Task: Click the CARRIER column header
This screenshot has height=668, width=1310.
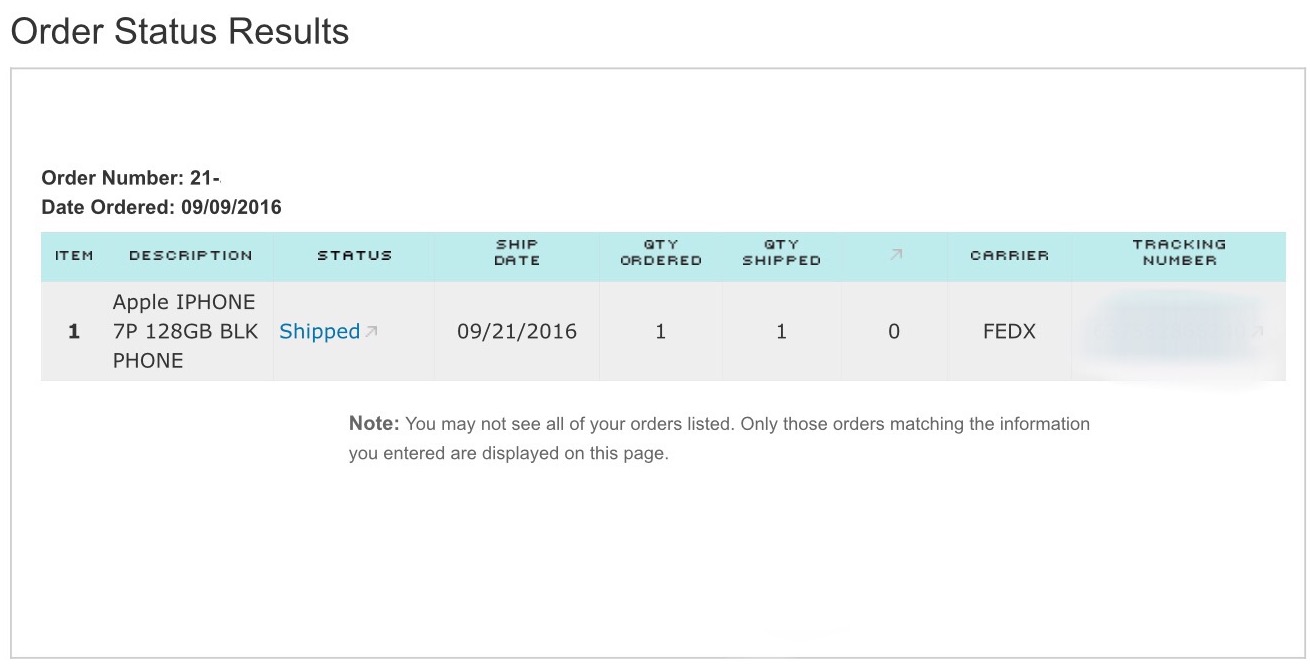Action: point(1010,256)
